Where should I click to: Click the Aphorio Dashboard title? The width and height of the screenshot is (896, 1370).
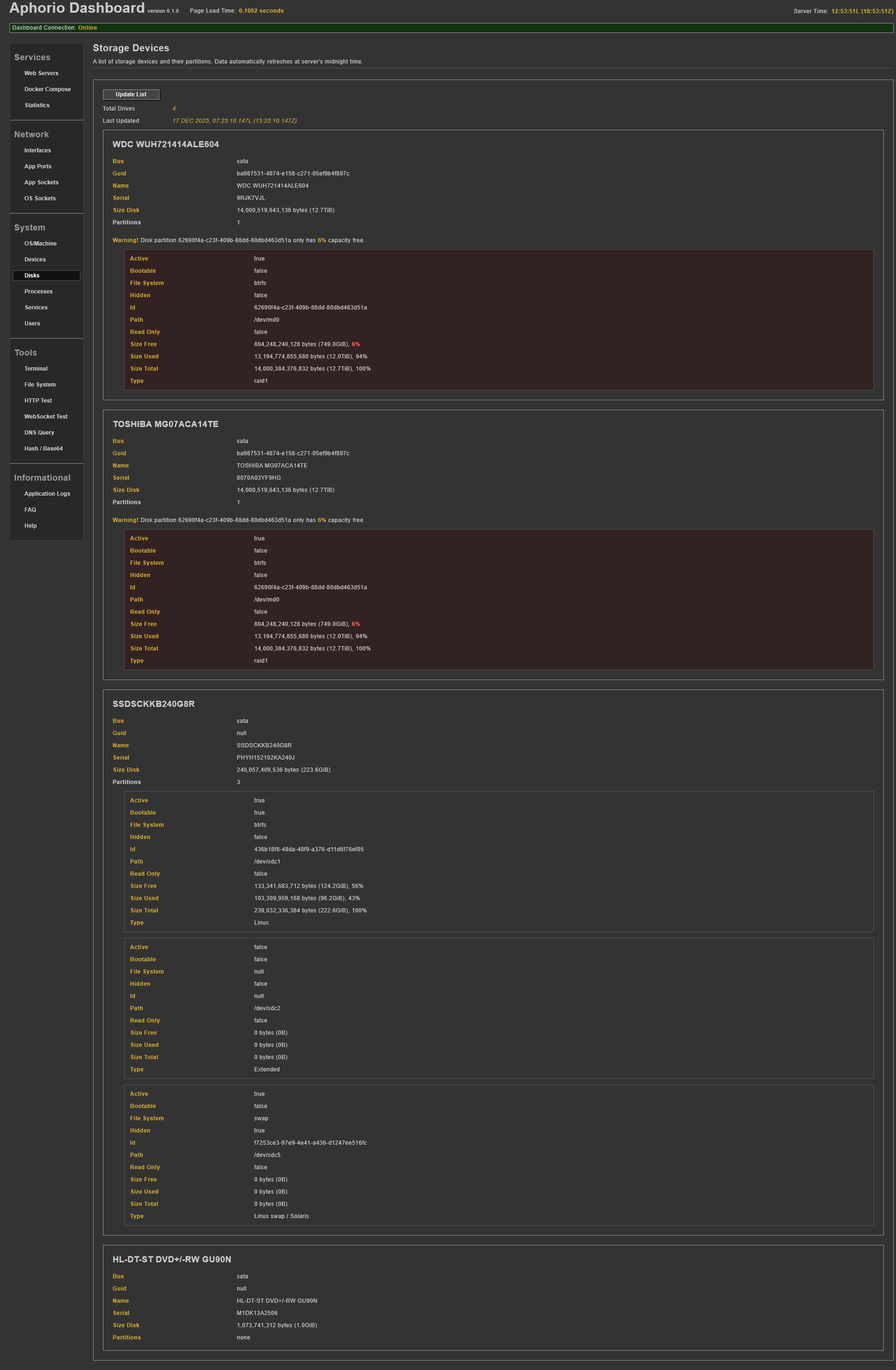[x=77, y=8]
